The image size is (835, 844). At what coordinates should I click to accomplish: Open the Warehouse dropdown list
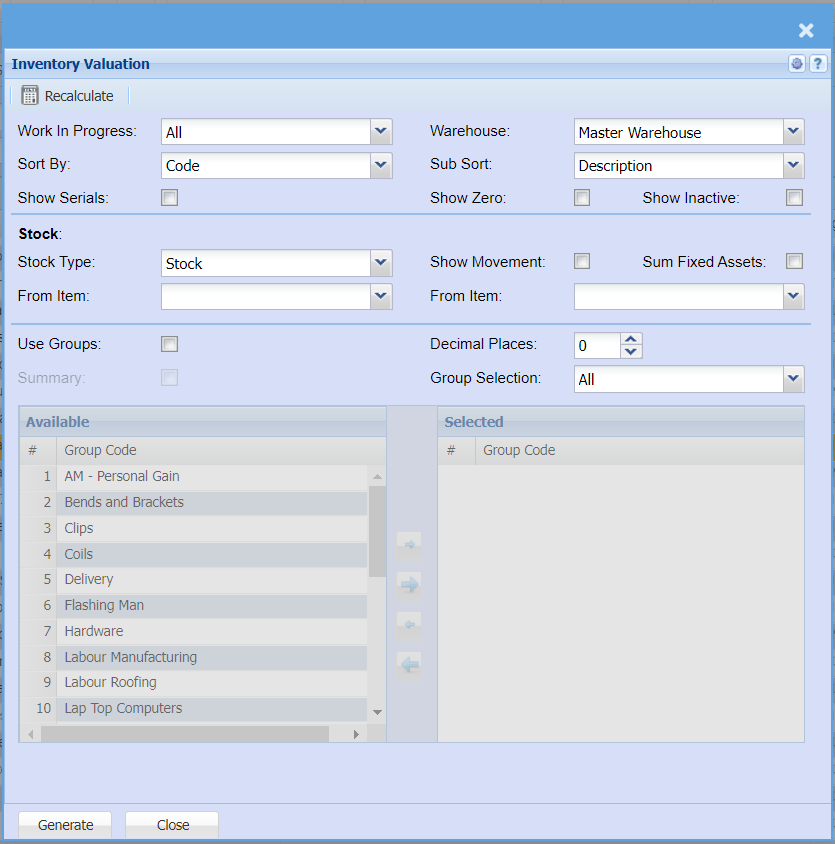(793, 132)
